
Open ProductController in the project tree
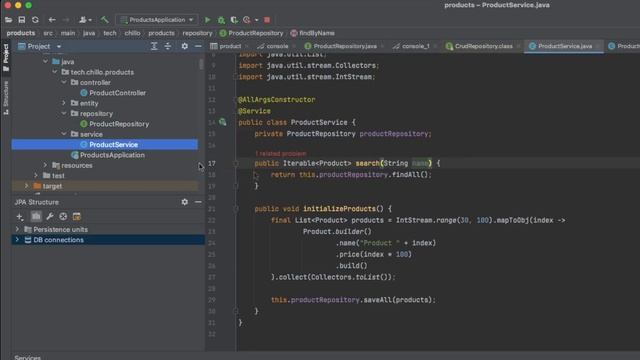(118, 93)
